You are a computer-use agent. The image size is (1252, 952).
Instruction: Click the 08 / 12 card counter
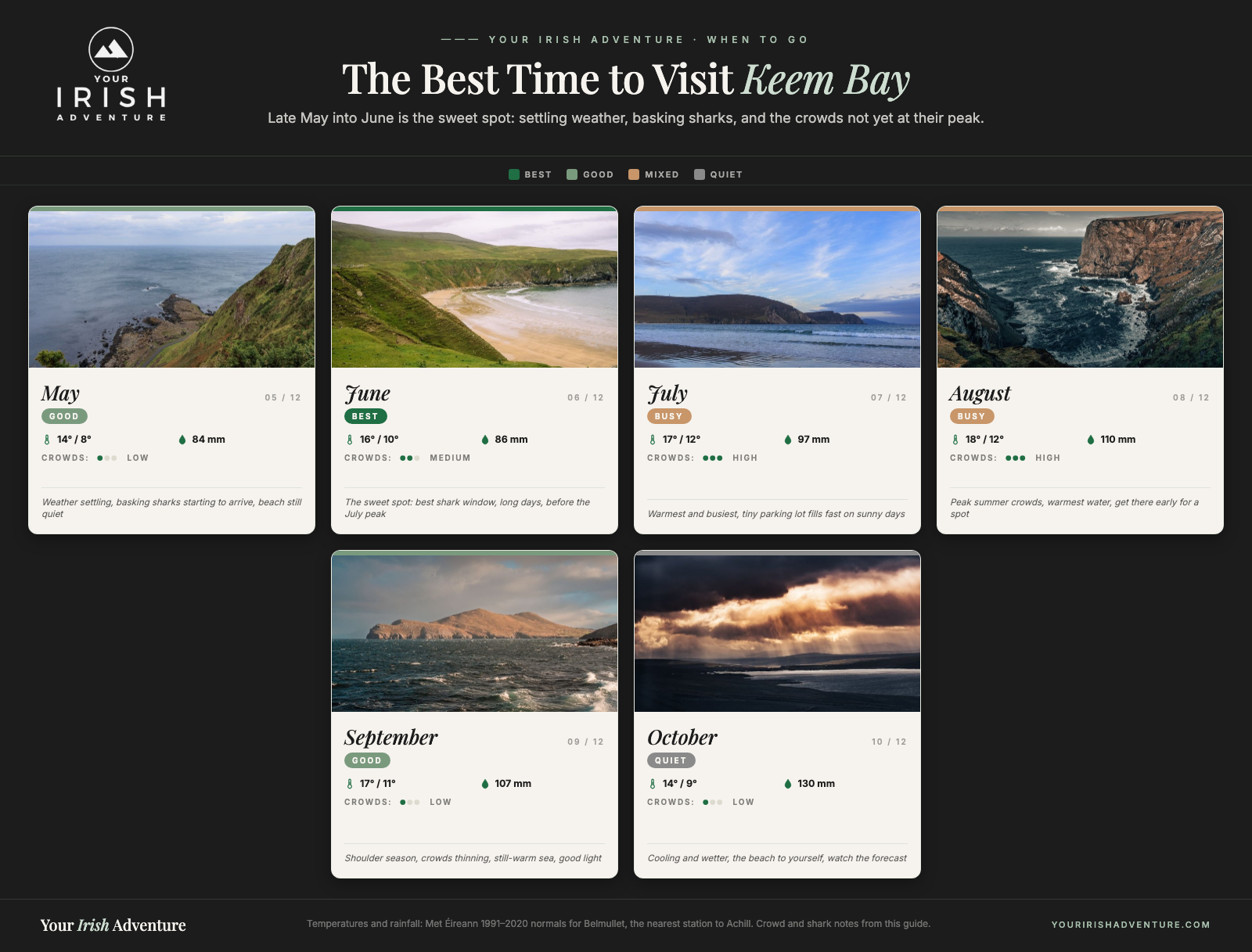coord(1191,397)
